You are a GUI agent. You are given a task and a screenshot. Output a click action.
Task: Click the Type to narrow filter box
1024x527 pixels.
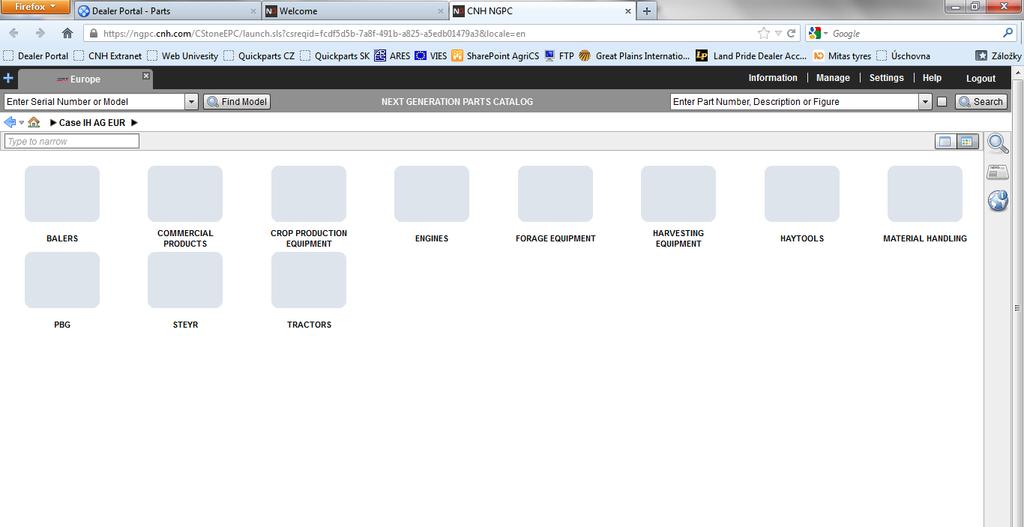(x=72, y=141)
